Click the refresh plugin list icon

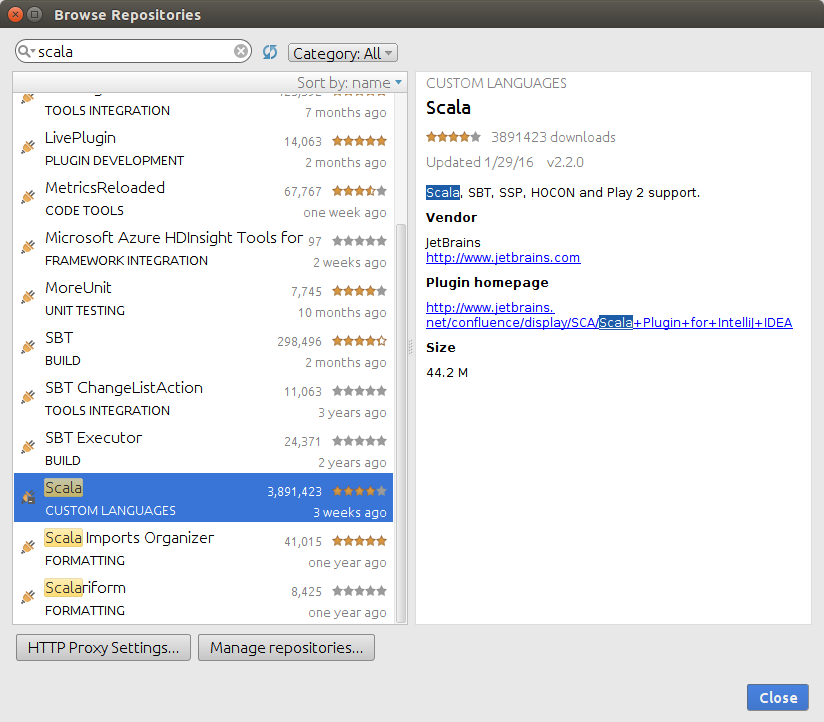pyautogui.click(x=269, y=50)
